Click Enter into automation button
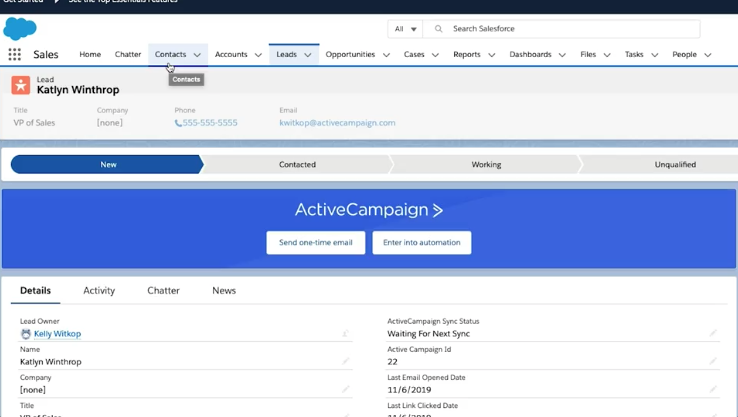Image resolution: width=738 pixels, height=417 pixels. pos(422,242)
